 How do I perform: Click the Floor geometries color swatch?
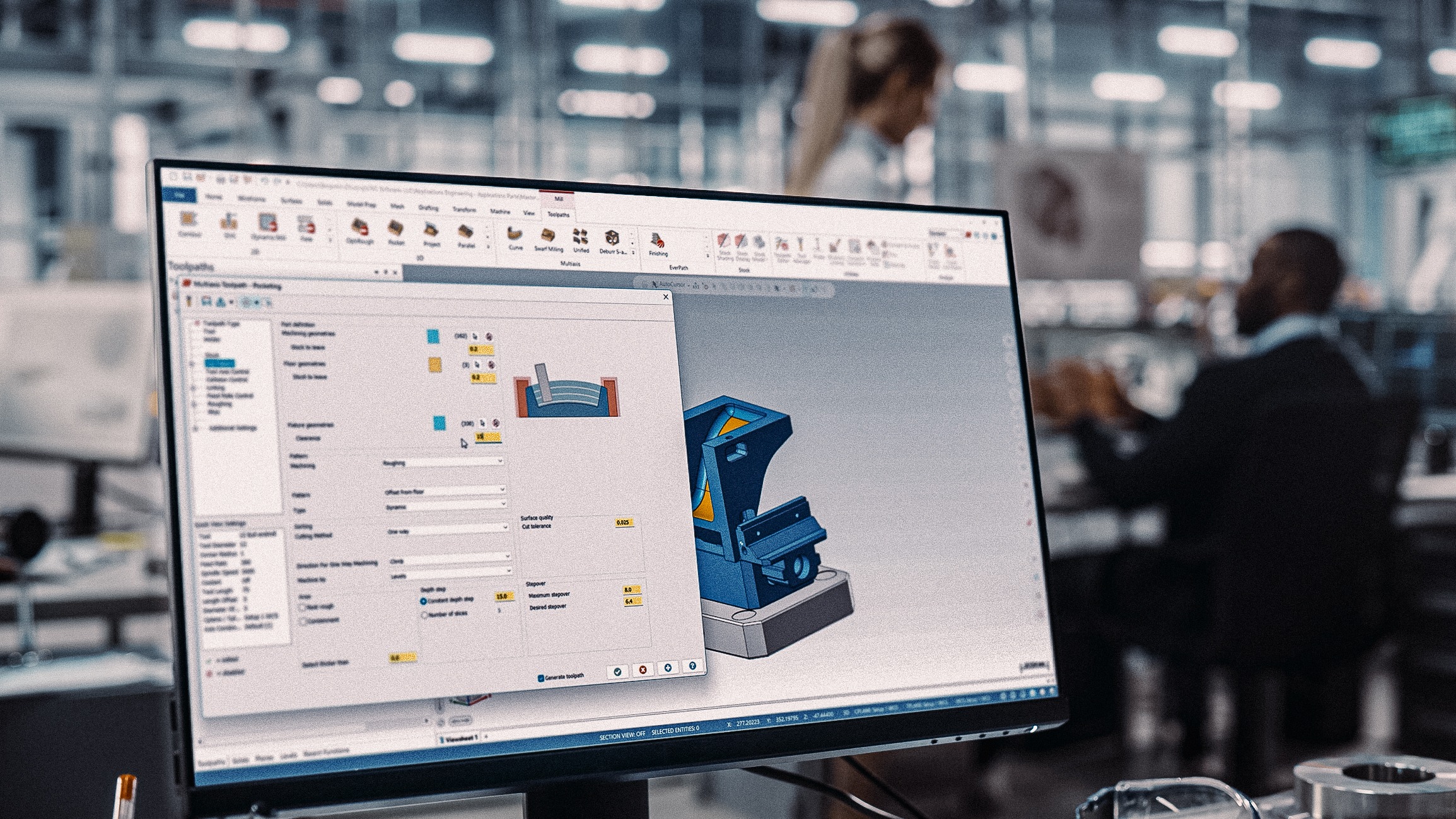[434, 364]
